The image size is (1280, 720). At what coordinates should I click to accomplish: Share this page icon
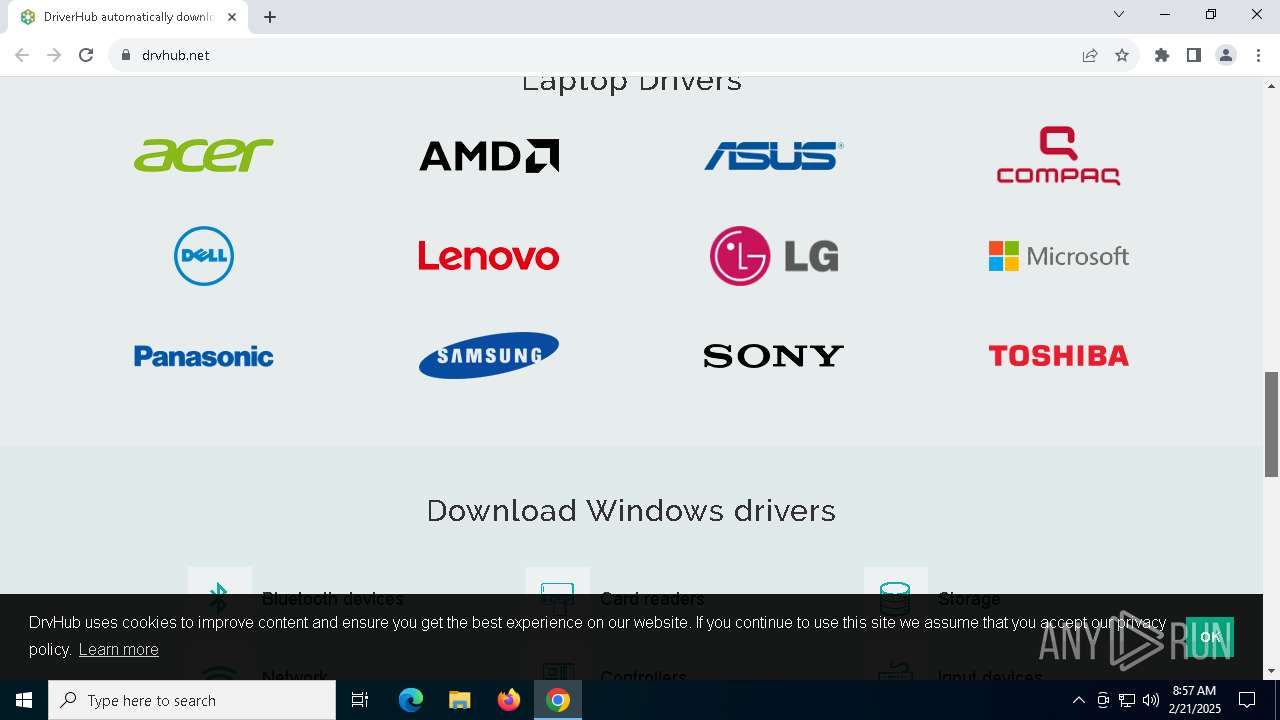tap(1090, 55)
